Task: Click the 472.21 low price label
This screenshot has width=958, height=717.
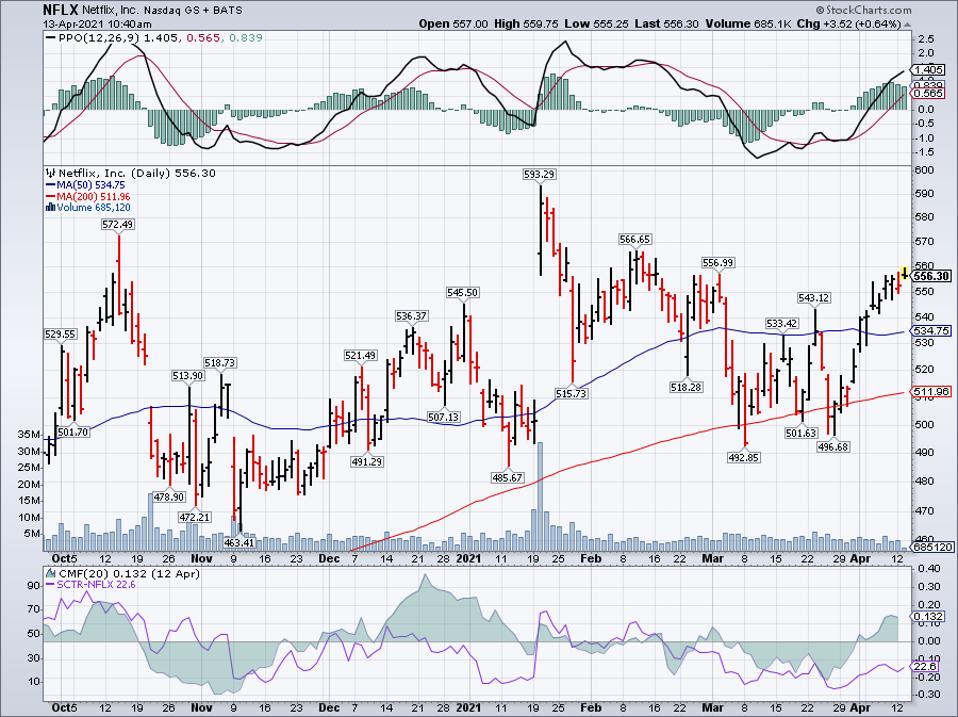Action: [x=195, y=517]
